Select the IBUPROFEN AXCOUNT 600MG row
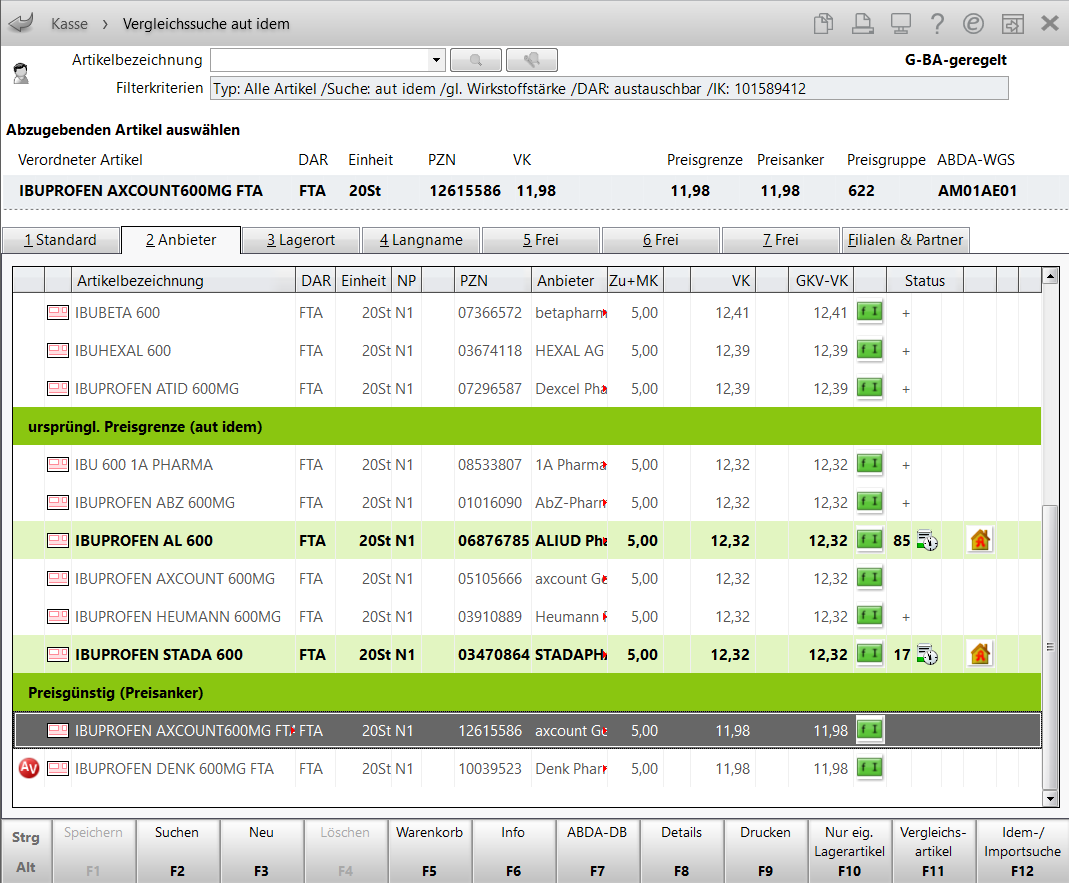 (526, 579)
